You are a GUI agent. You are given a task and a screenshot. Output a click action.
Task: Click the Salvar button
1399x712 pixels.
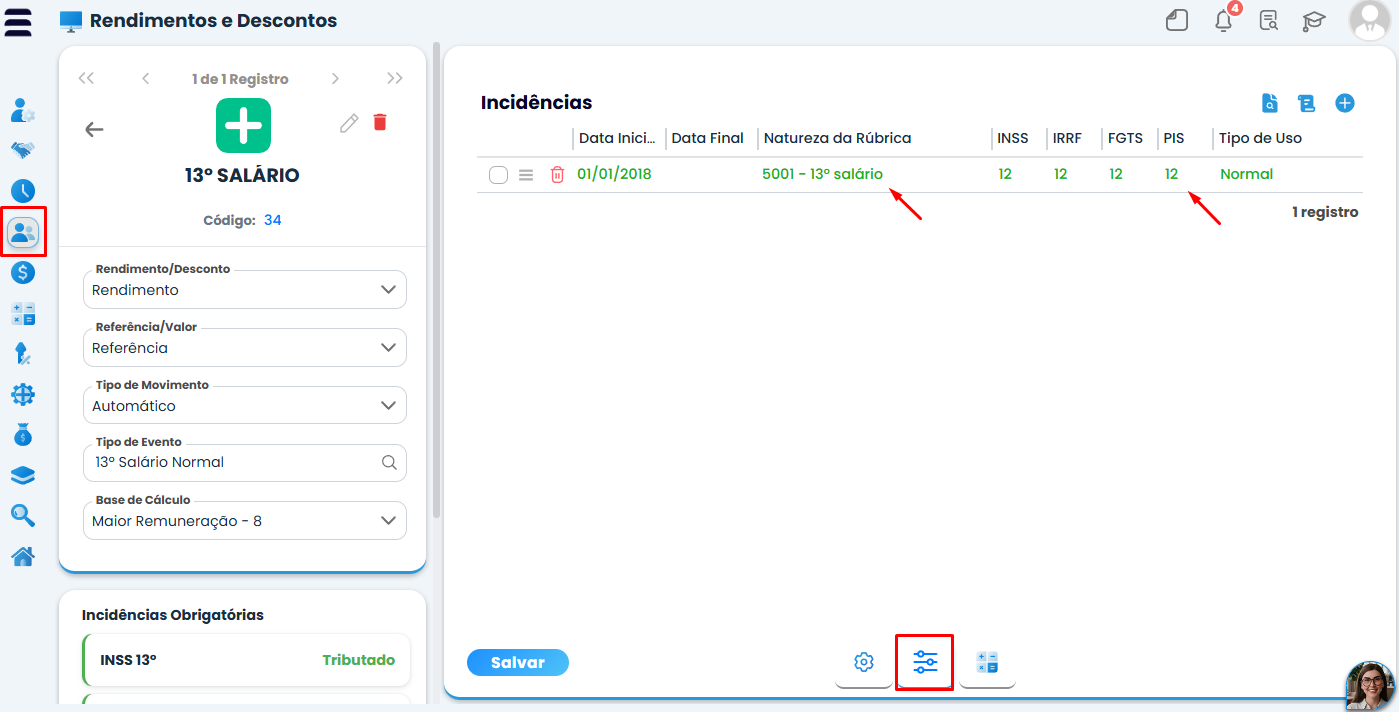(518, 662)
